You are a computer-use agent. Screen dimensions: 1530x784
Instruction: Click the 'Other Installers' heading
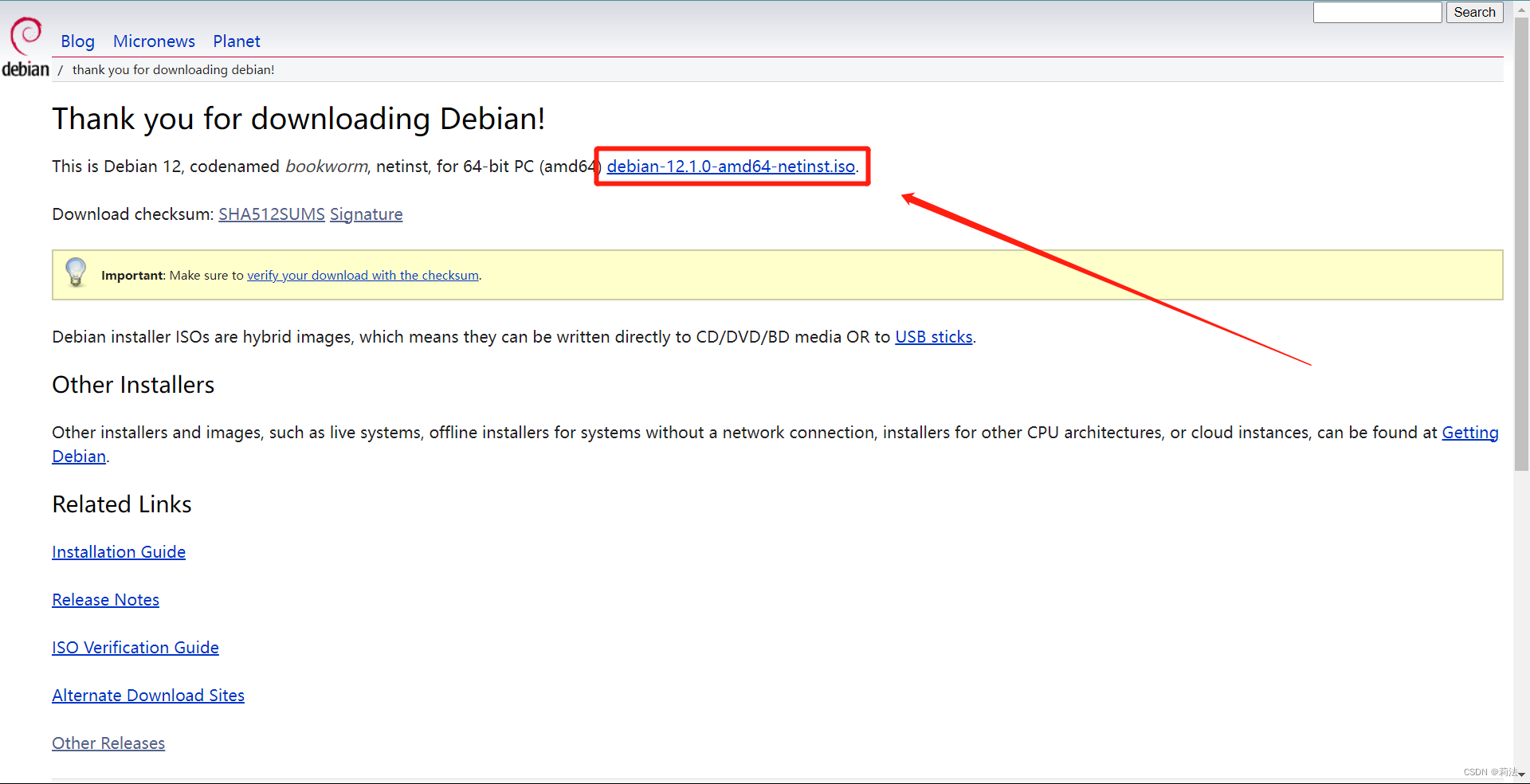133,385
